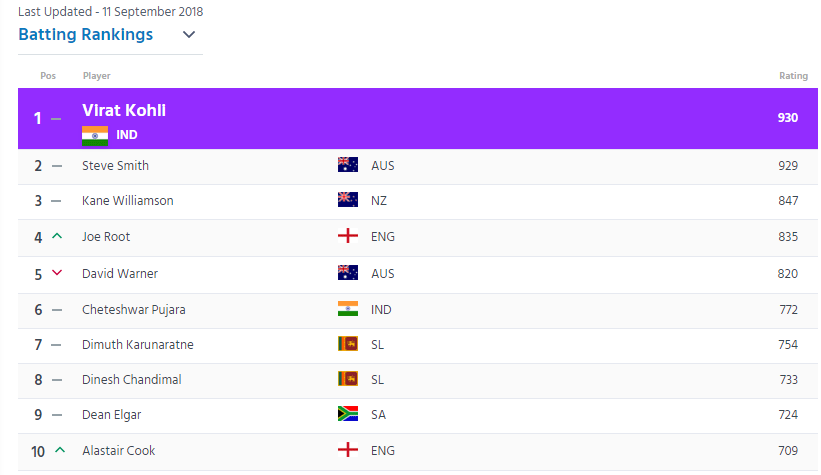
Task: Click India flag in Cheteshwar Pujara row
Action: (x=348, y=309)
